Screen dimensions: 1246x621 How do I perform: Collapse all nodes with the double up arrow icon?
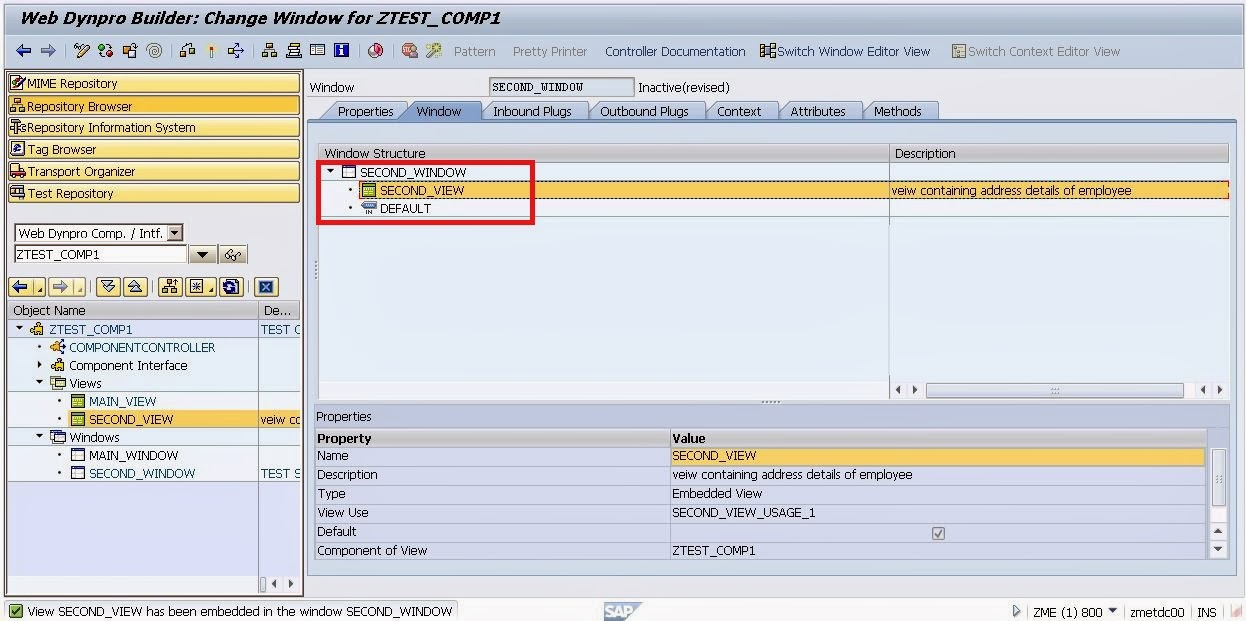(x=135, y=287)
